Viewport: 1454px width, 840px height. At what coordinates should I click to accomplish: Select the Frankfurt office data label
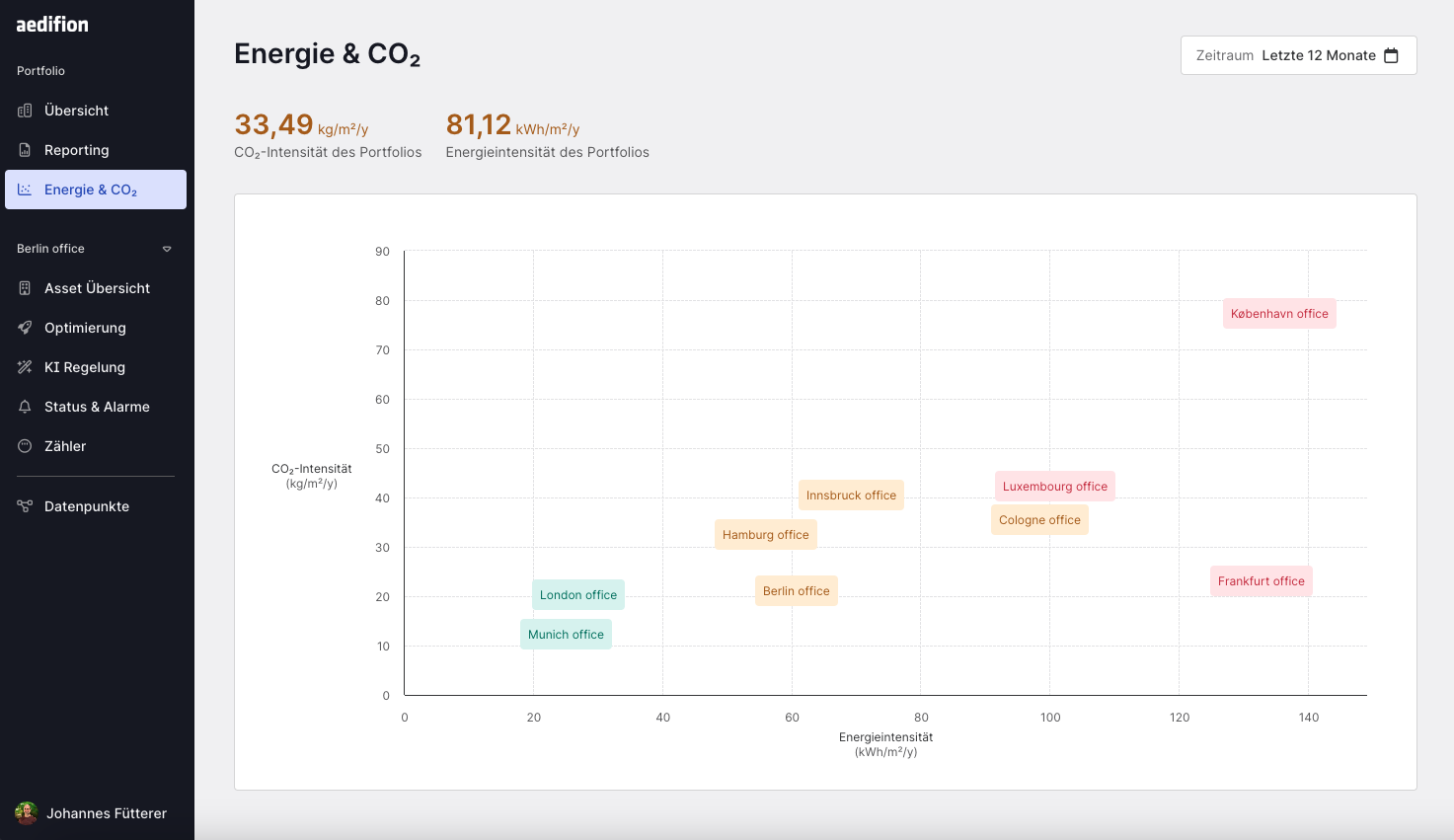pos(1261,581)
